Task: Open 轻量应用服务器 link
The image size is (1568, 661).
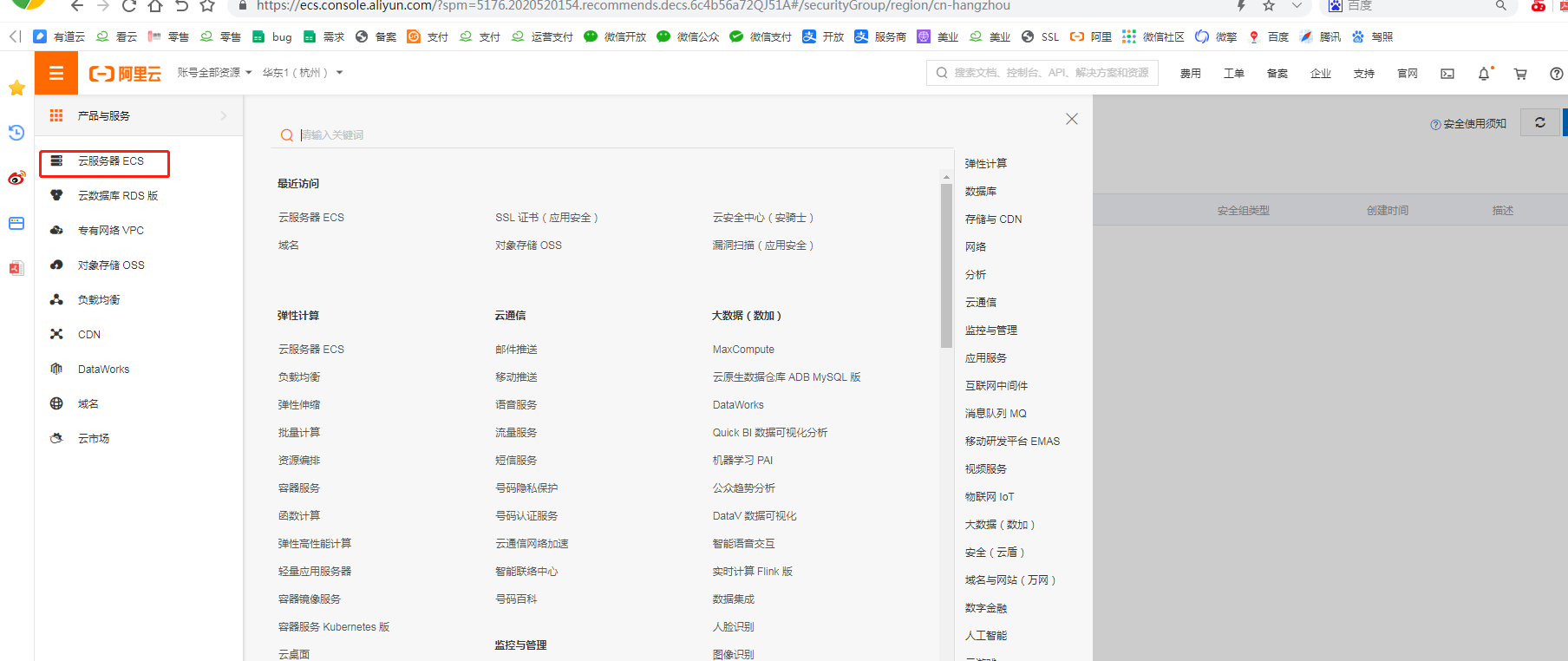Action: (x=315, y=571)
